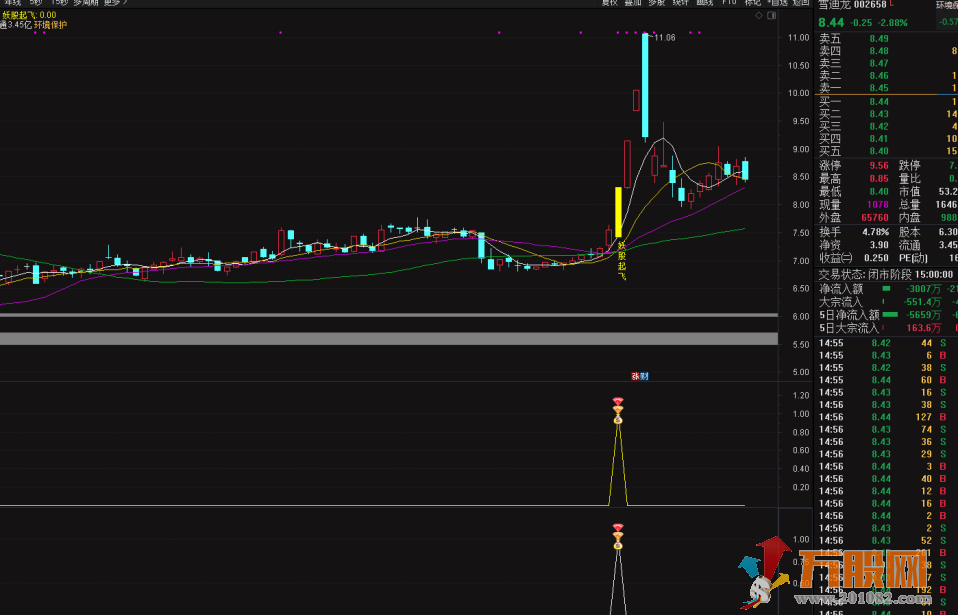Click the 换手 4.78% value

point(876,232)
